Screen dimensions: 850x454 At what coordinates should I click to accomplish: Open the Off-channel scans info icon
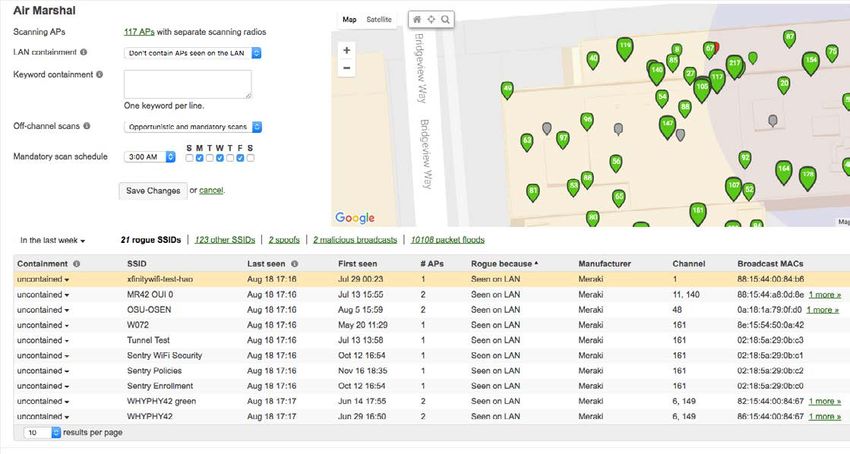(x=87, y=126)
